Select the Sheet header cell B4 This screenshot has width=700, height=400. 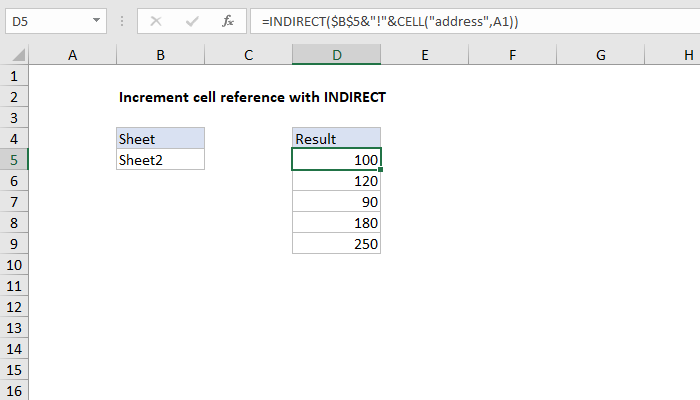pos(160,138)
